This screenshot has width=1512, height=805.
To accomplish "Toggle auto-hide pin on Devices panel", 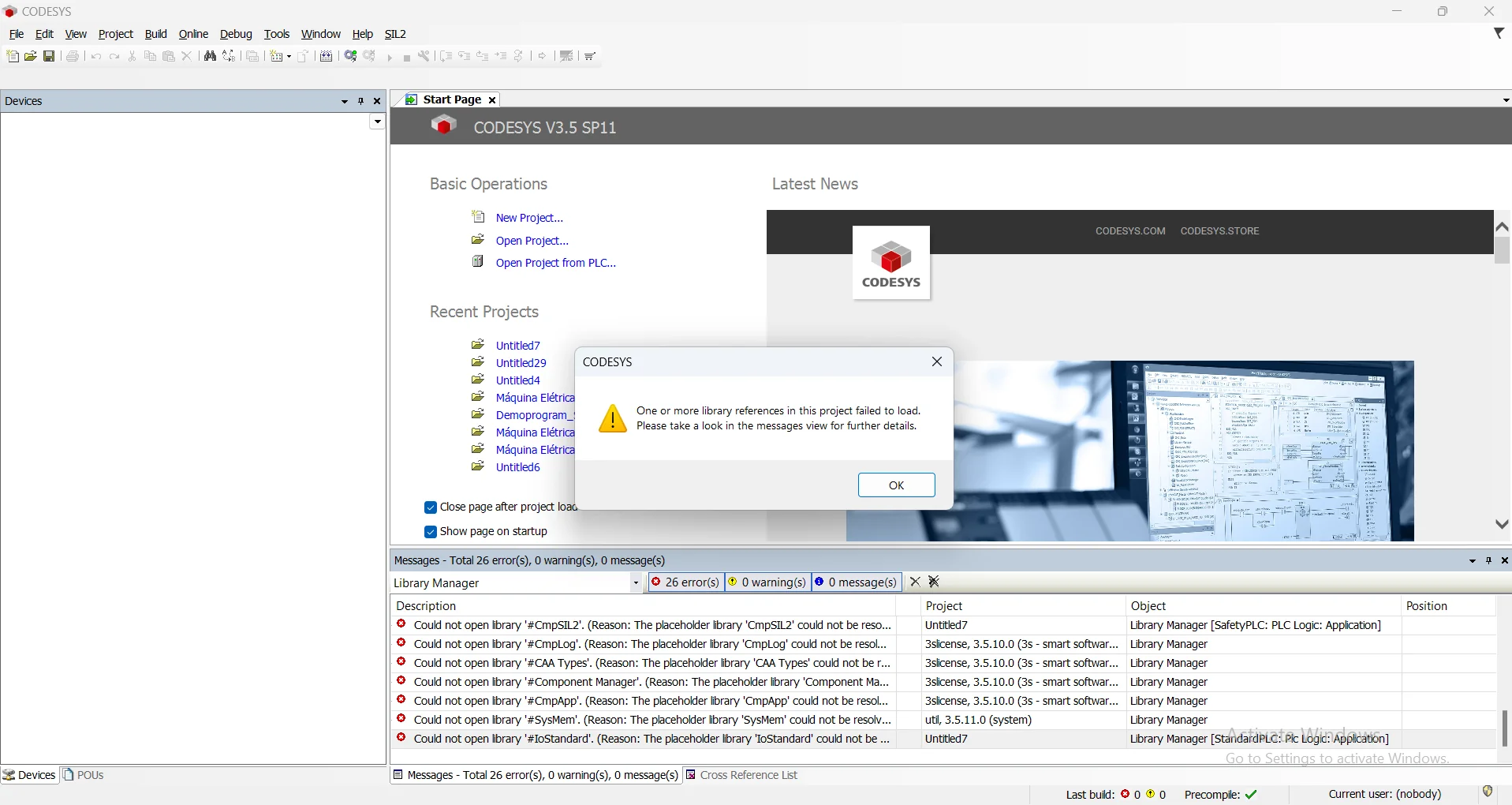I will pos(361,101).
